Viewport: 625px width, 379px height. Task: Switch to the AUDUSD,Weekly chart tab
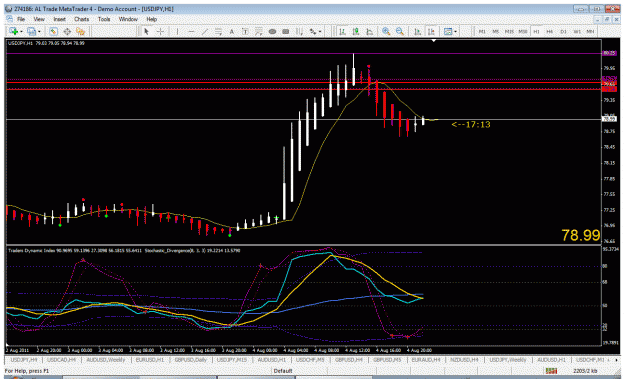point(106,360)
